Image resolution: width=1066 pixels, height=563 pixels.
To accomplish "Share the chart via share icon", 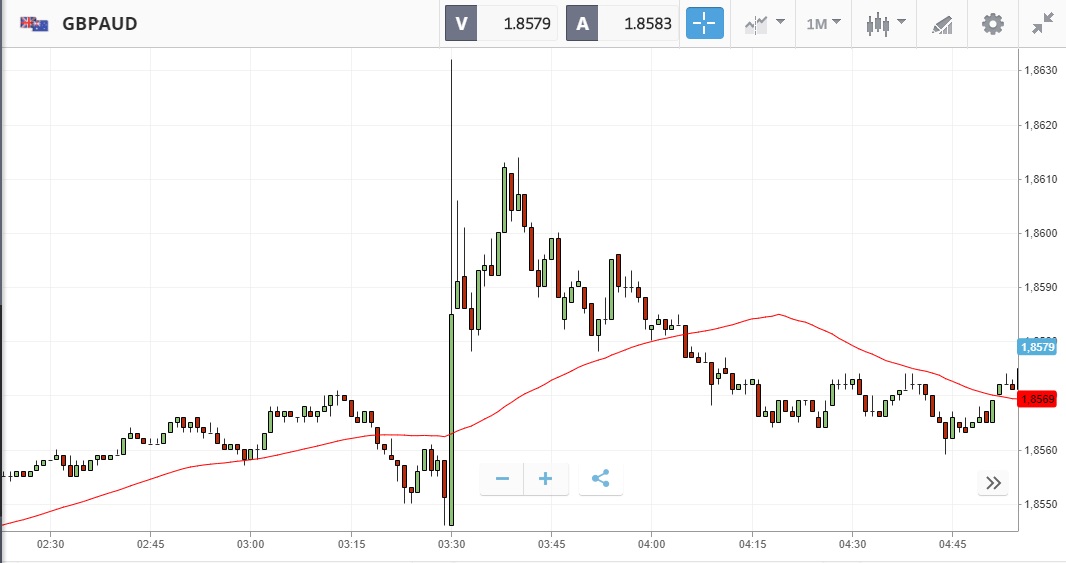I will tap(600, 479).
